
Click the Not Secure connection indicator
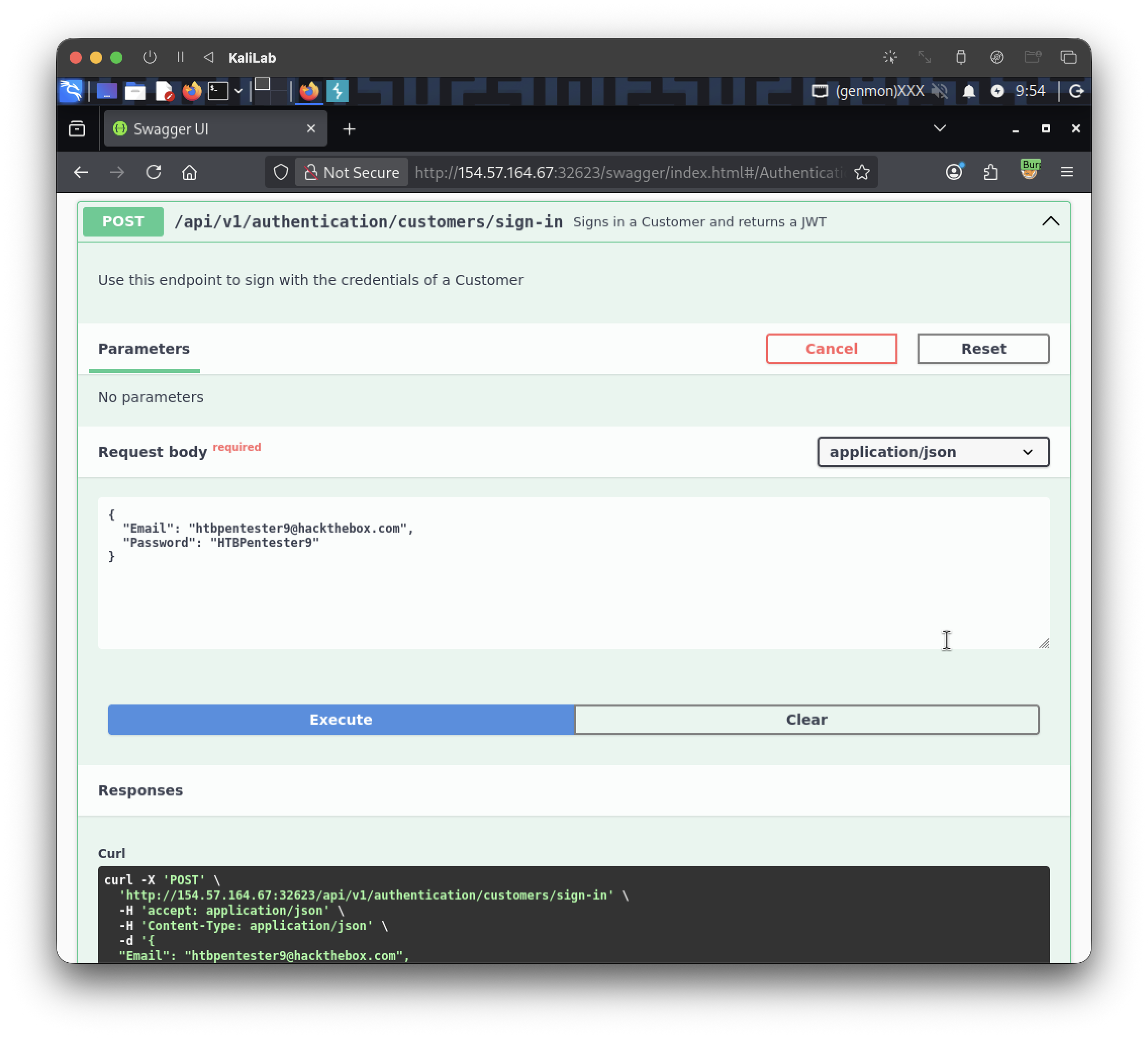(x=351, y=172)
